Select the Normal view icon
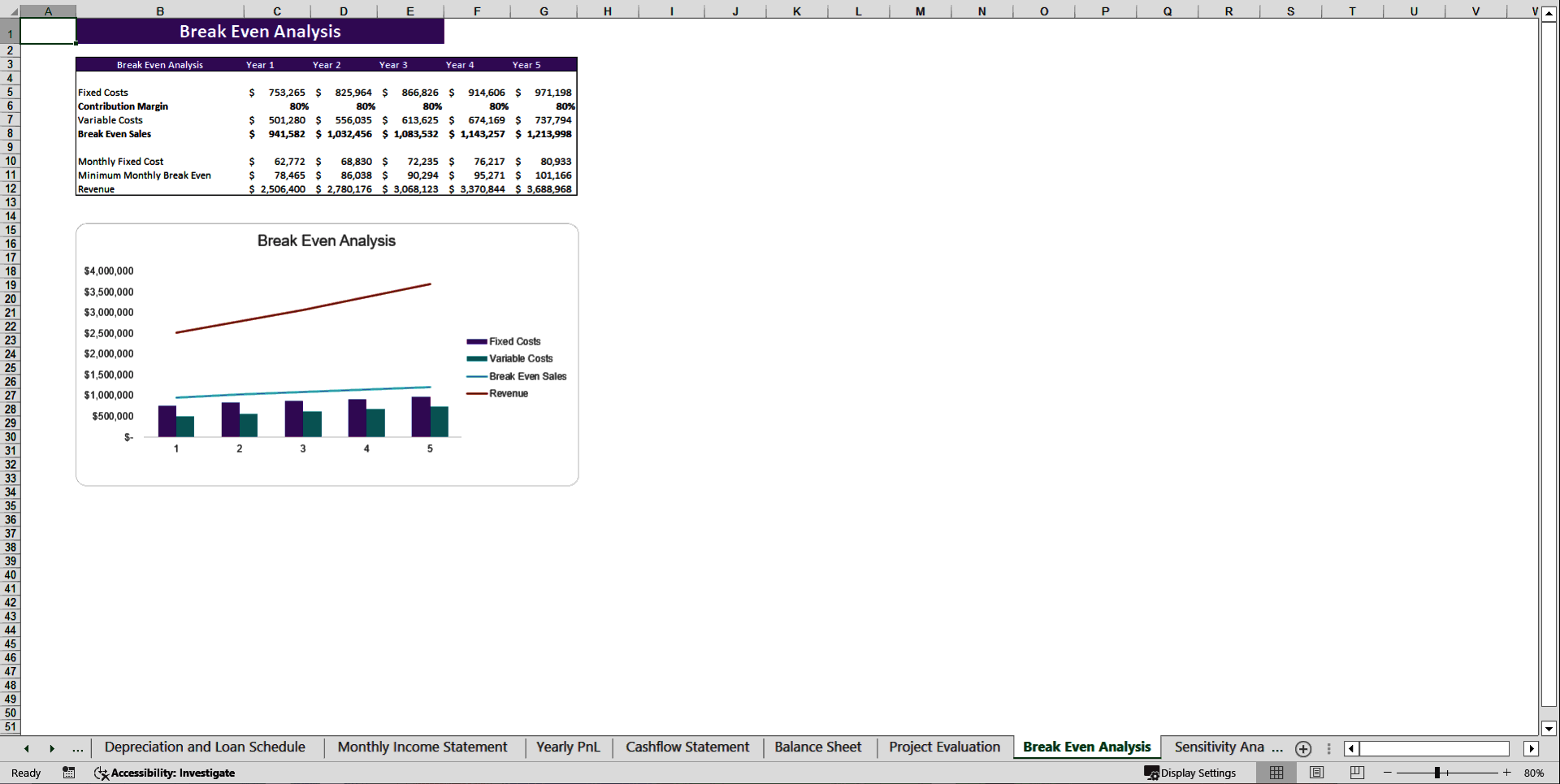 point(1276,773)
